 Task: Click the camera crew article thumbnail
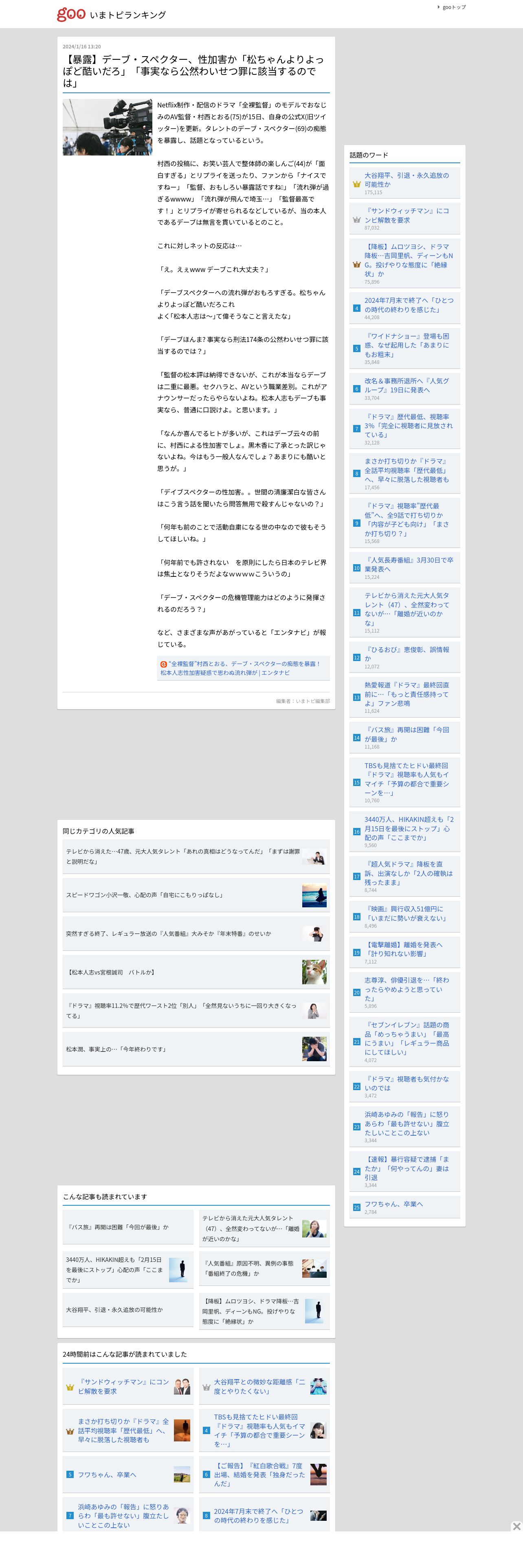click(x=107, y=127)
